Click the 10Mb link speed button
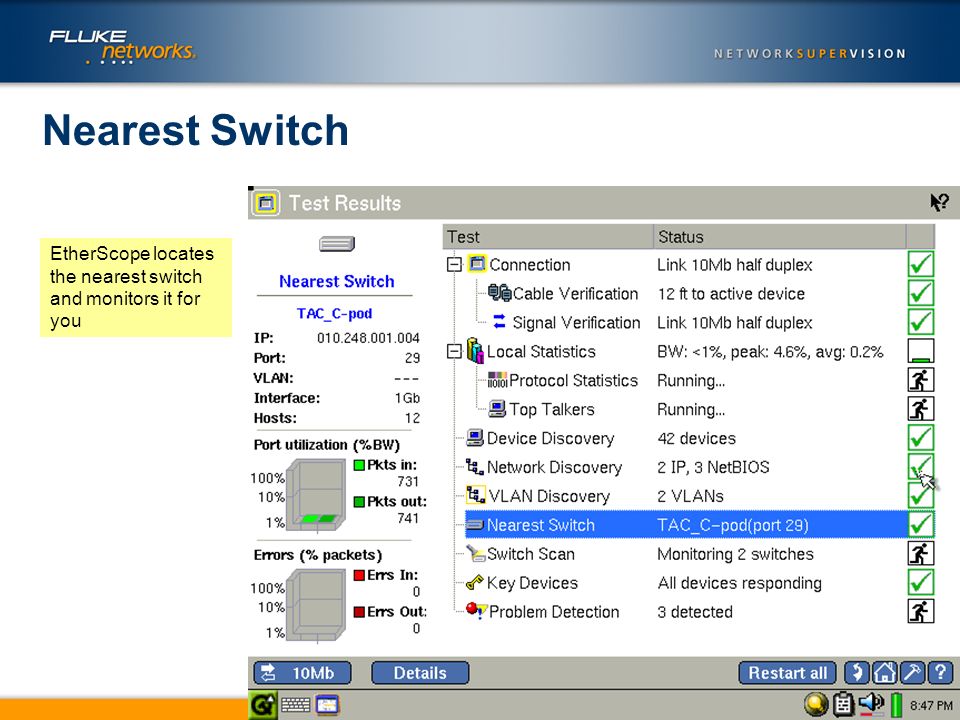 pos(302,673)
